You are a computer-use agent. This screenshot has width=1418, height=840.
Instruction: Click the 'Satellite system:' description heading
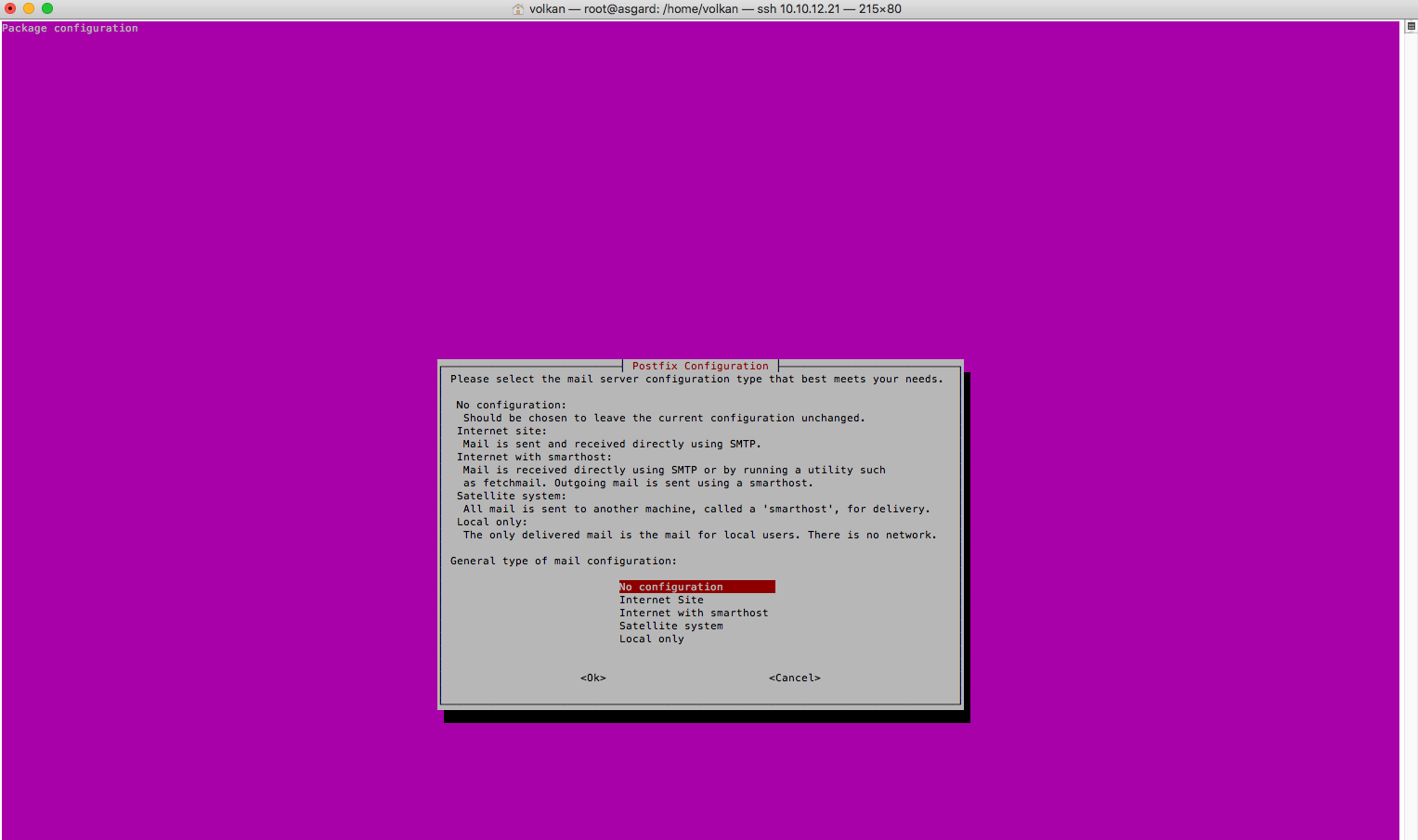511,496
